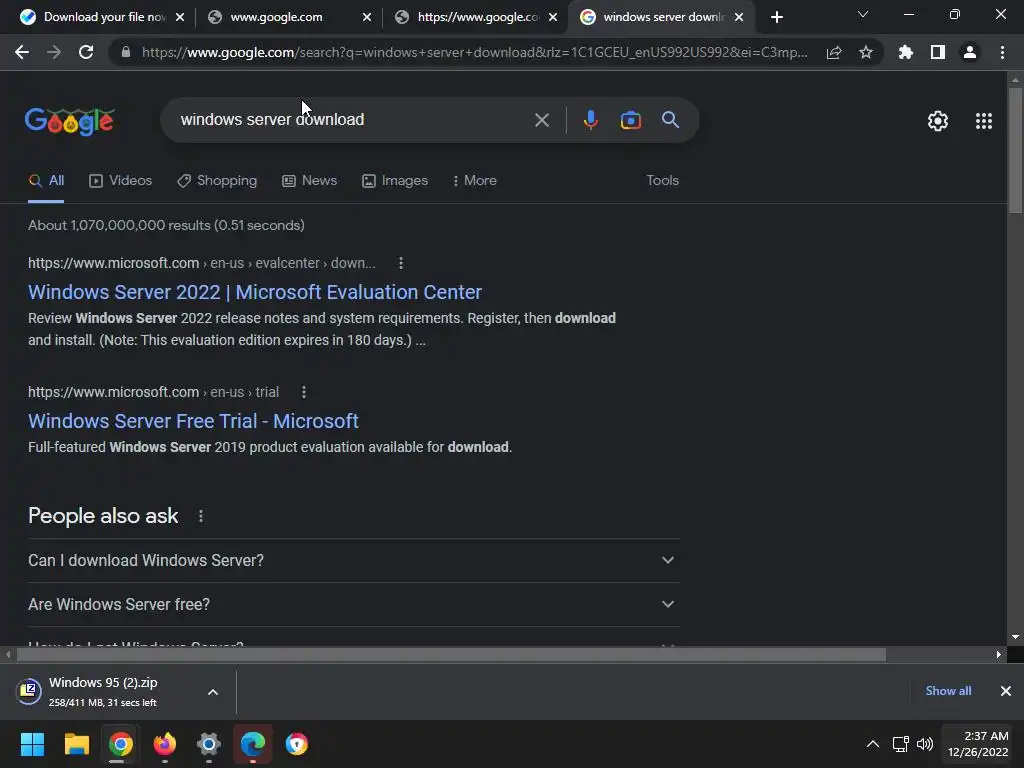Click the scroll-right arrow of horizontal scrollbar

[x=999, y=654]
